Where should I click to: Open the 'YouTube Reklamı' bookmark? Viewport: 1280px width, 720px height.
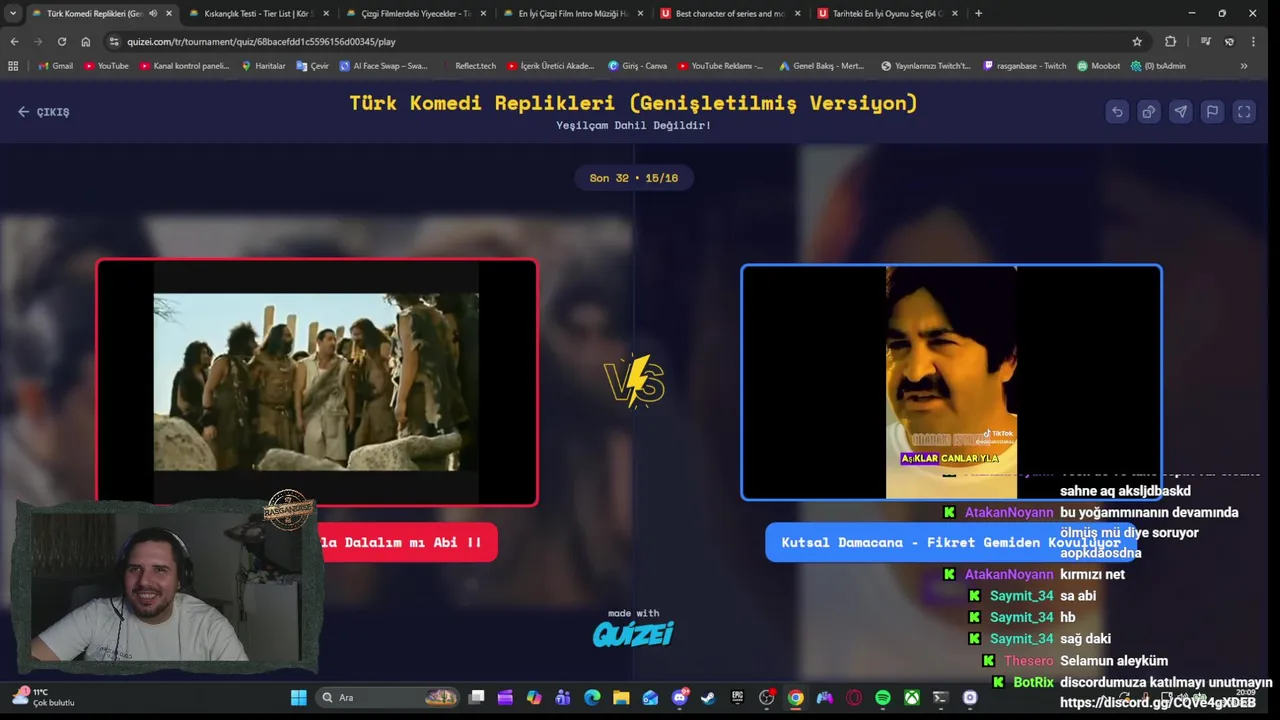click(x=720, y=66)
